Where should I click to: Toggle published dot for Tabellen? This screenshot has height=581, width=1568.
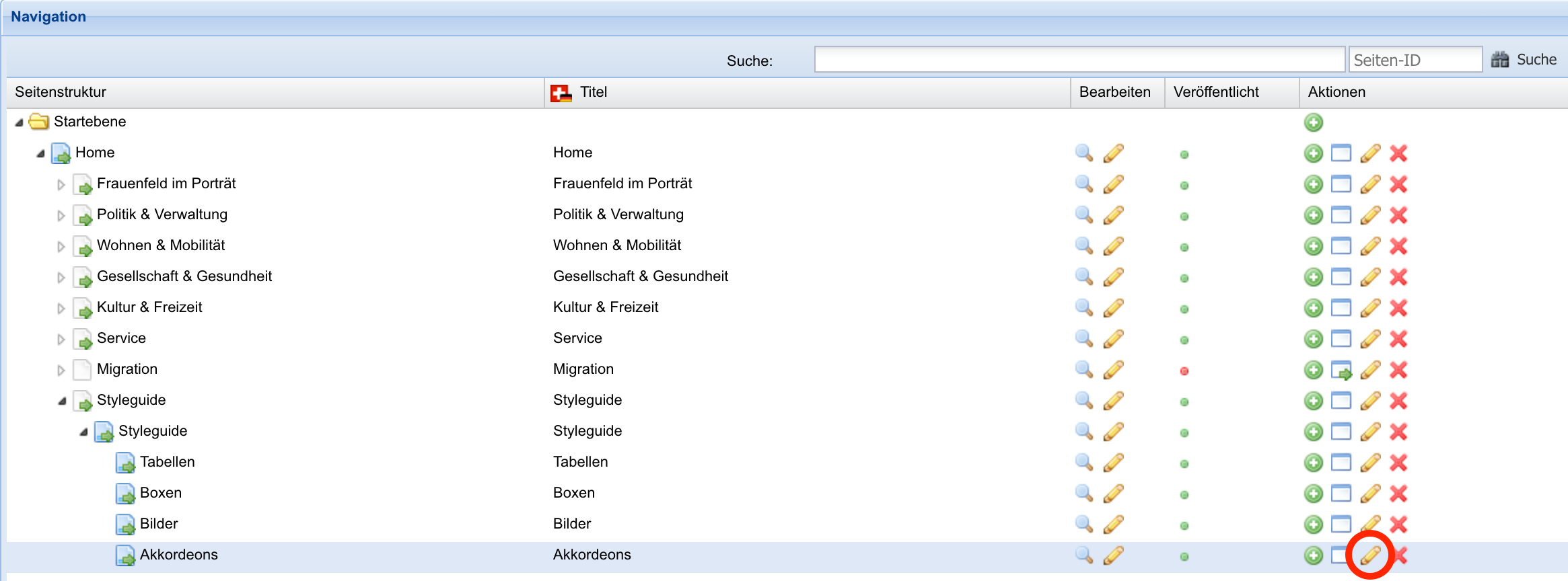click(x=1184, y=464)
